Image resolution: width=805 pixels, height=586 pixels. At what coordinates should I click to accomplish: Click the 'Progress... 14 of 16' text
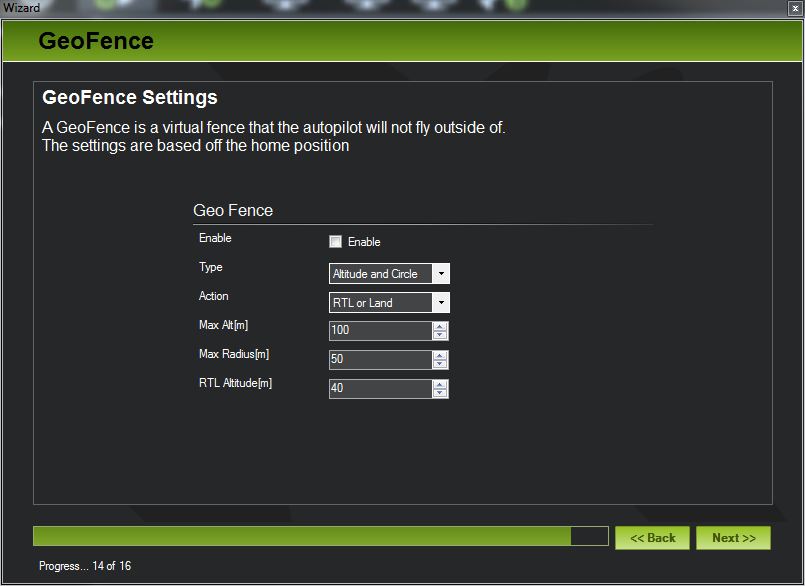coord(85,566)
